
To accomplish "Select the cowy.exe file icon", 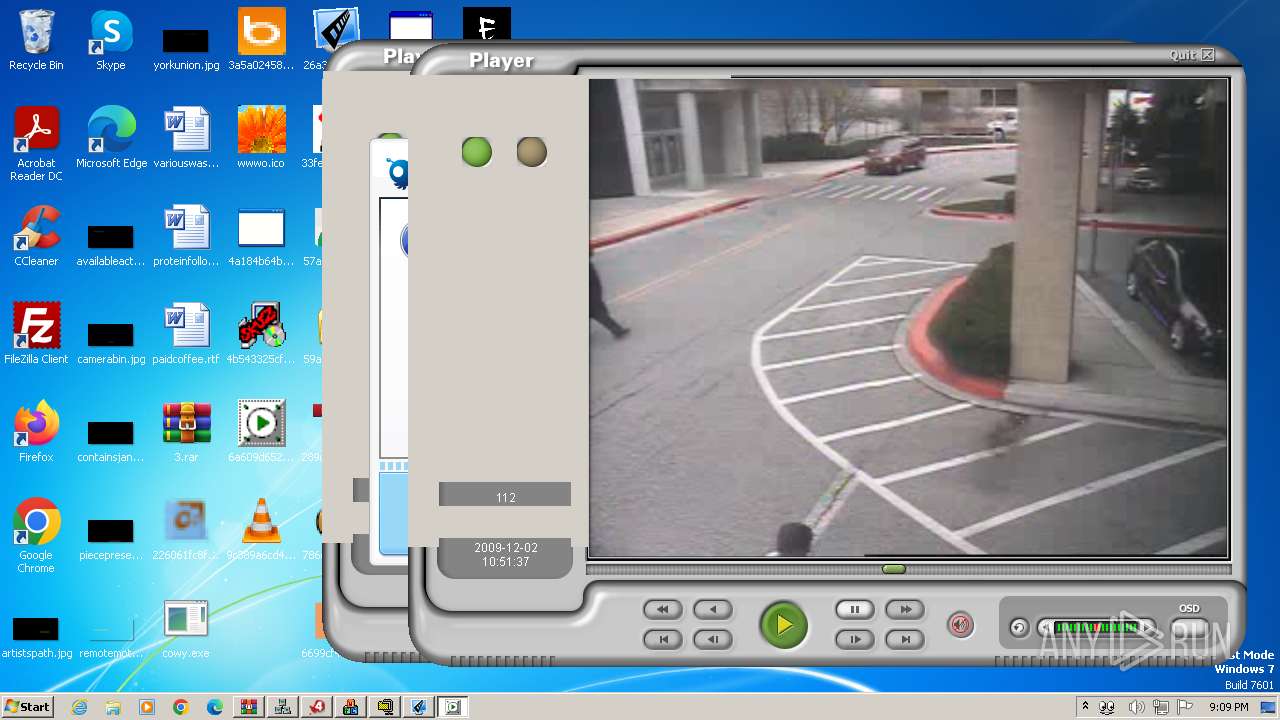I will [x=186, y=630].
